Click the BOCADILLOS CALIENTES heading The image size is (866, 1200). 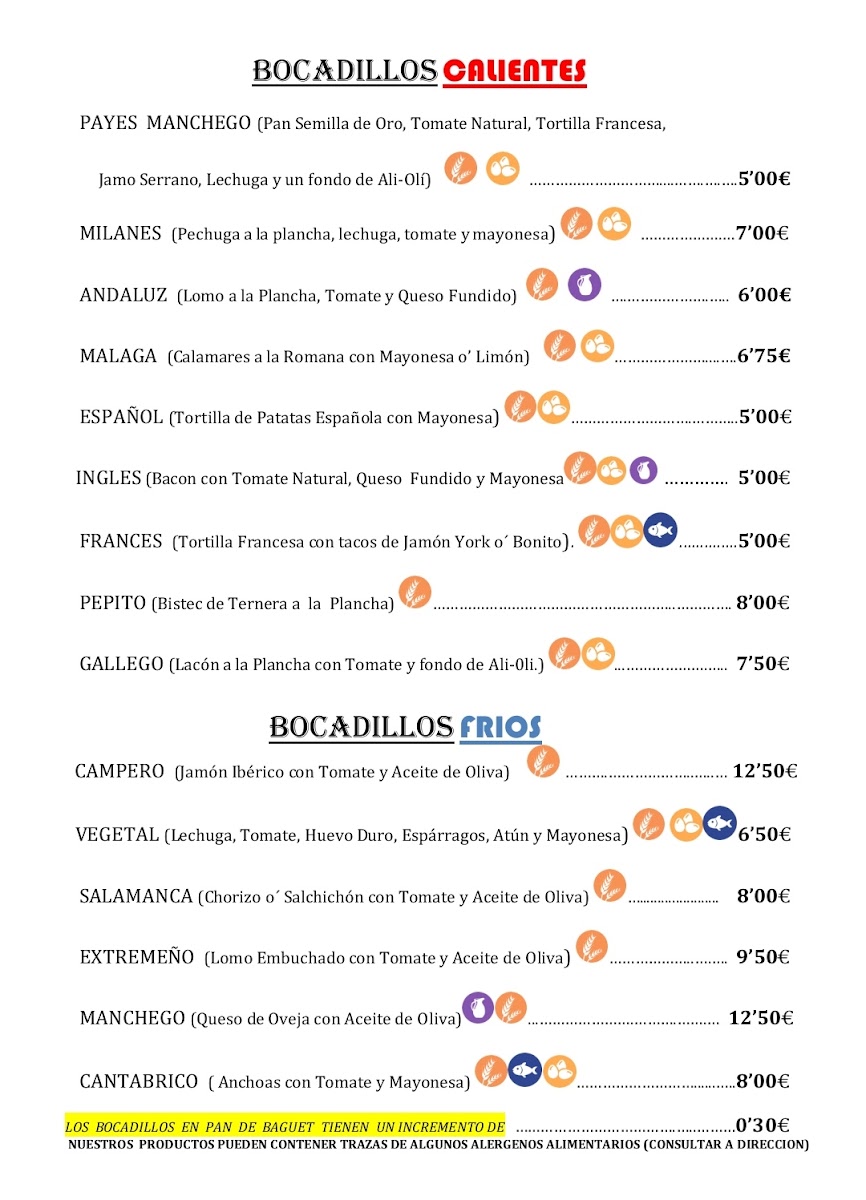click(x=419, y=71)
